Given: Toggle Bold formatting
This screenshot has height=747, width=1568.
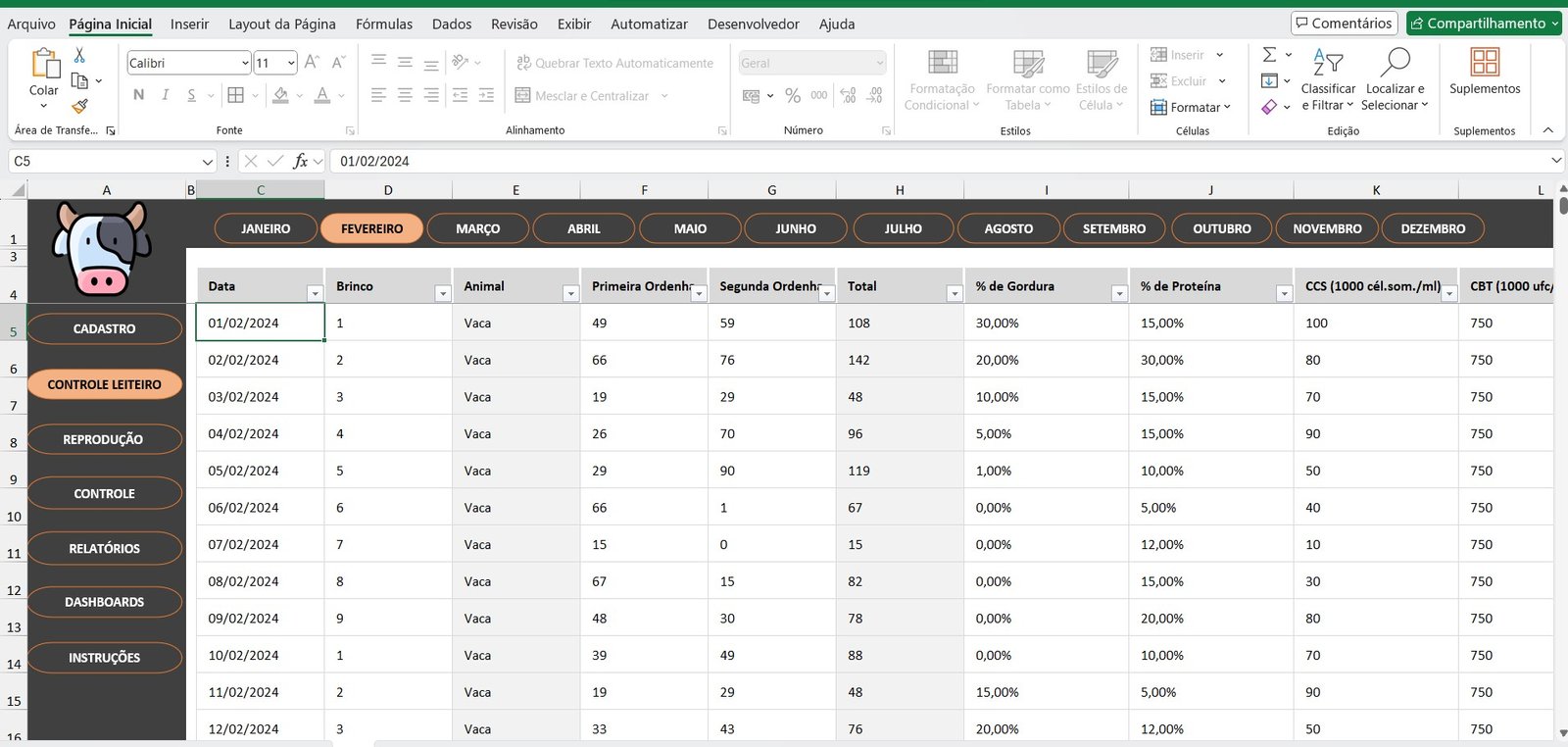Looking at the screenshot, I should point(138,95).
